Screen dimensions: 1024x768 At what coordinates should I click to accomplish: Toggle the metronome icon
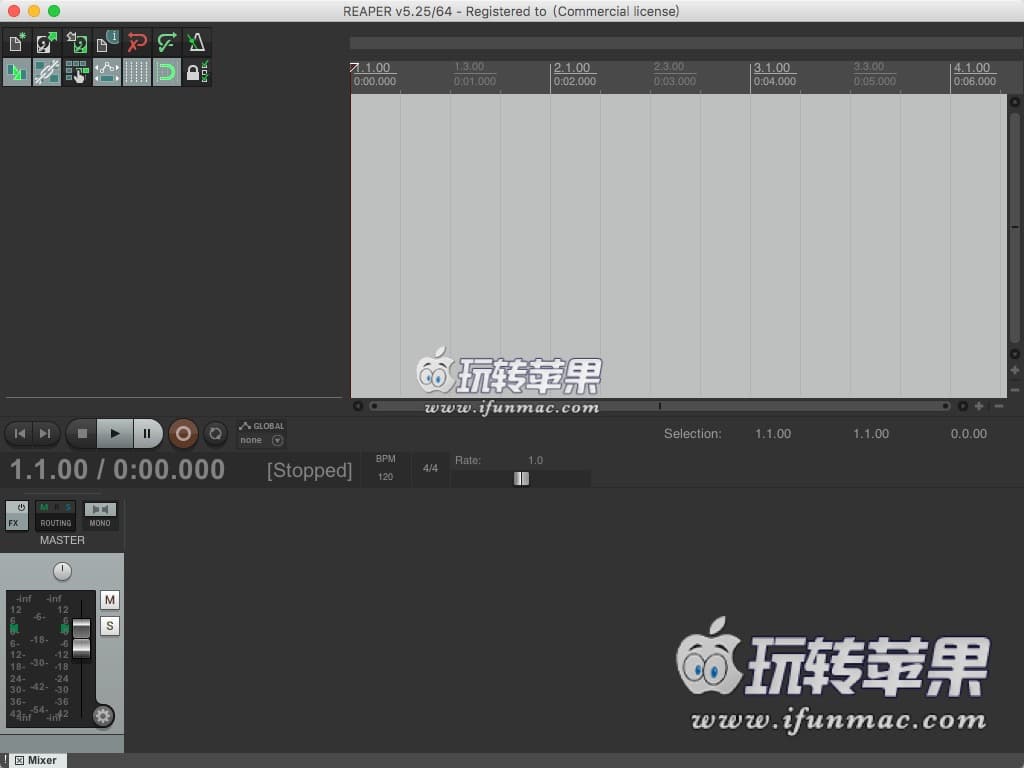pos(197,42)
